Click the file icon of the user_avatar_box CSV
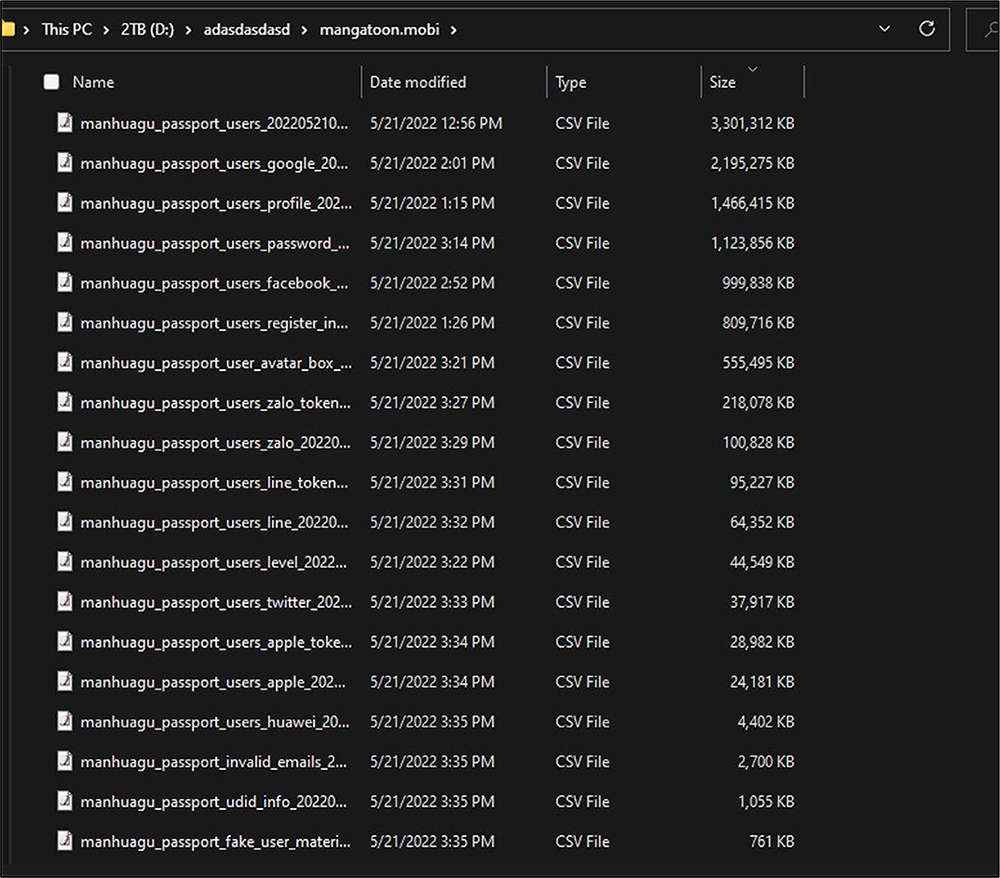The height and width of the screenshot is (878, 1000). pos(64,362)
